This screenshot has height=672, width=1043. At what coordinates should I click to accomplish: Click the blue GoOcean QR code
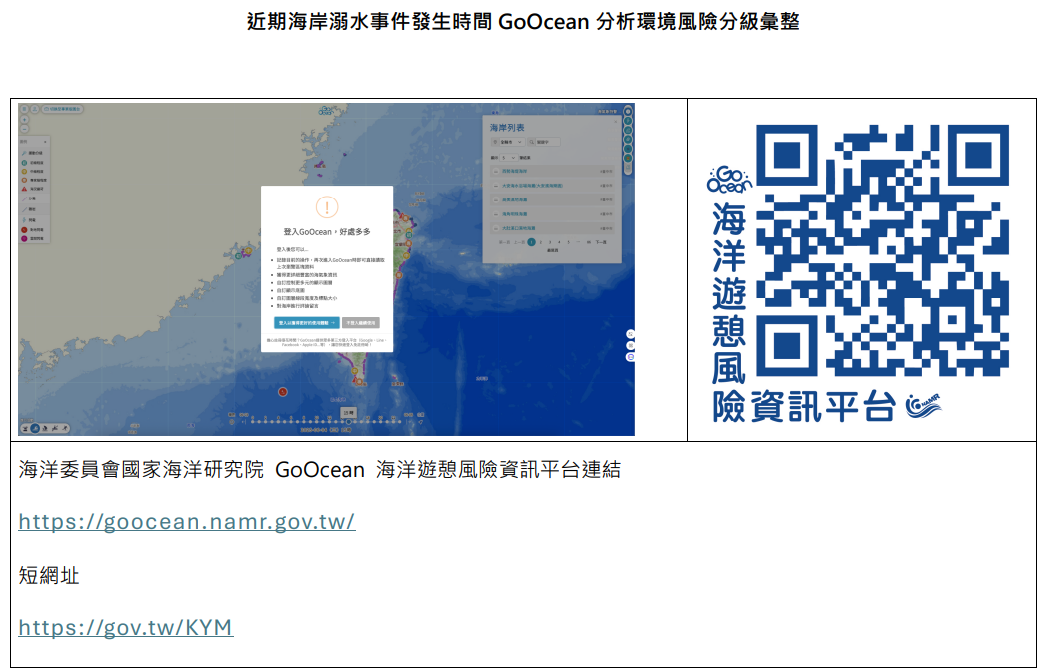[883, 250]
